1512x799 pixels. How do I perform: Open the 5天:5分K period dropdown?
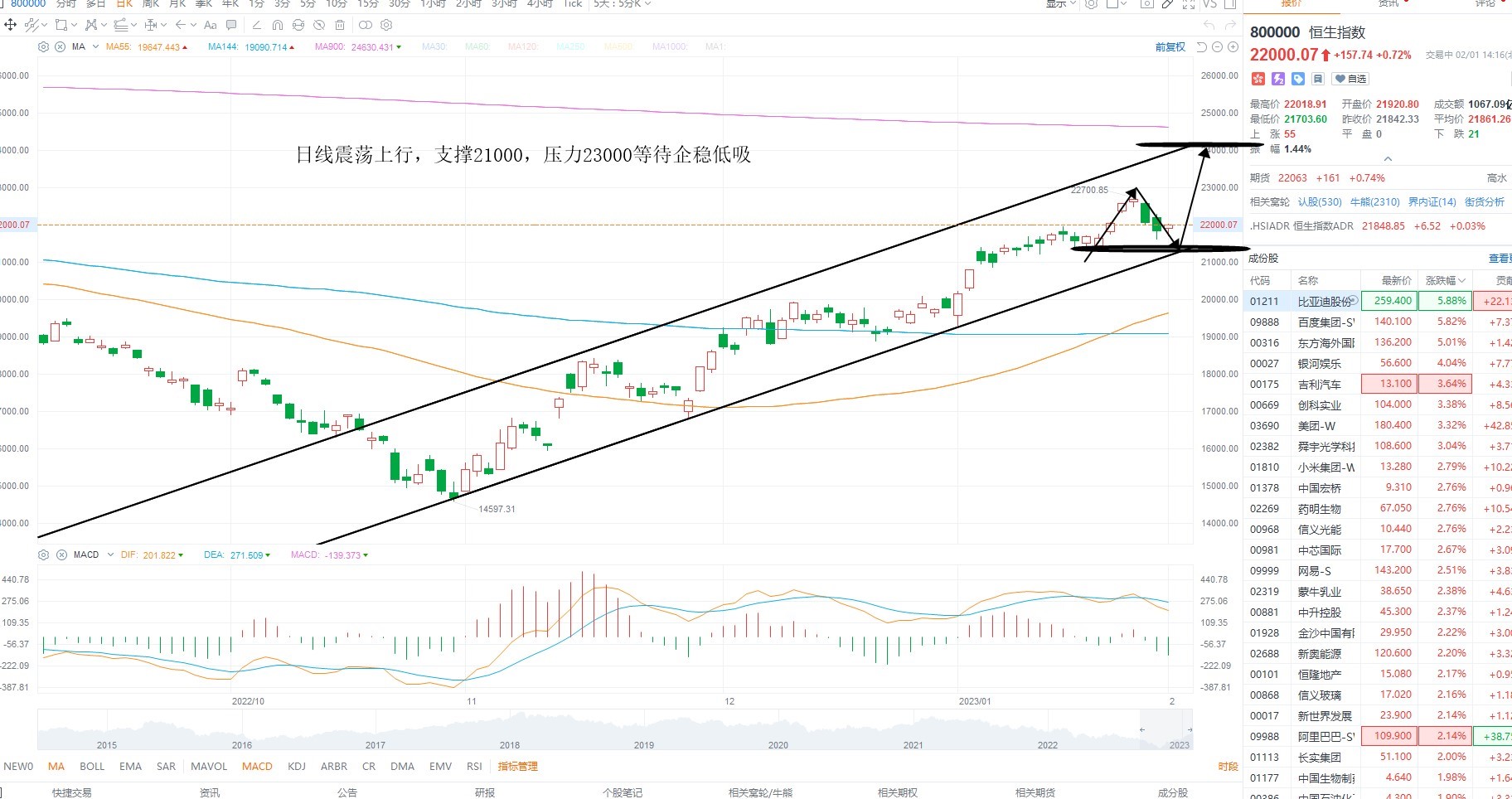coord(623,3)
